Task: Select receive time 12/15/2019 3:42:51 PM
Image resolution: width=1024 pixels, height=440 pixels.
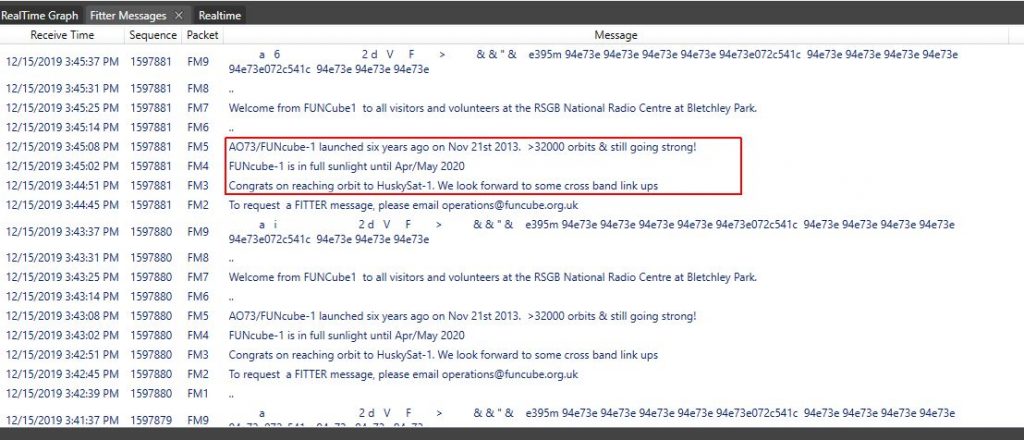Action: tap(63, 355)
